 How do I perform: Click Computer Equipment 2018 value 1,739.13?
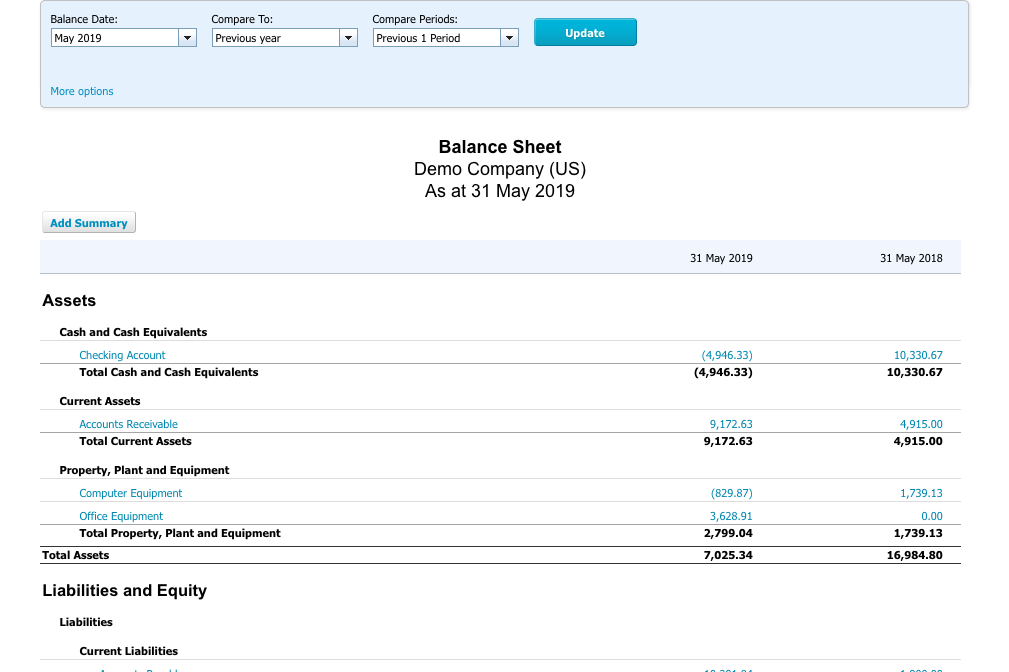pyautogui.click(x=921, y=493)
